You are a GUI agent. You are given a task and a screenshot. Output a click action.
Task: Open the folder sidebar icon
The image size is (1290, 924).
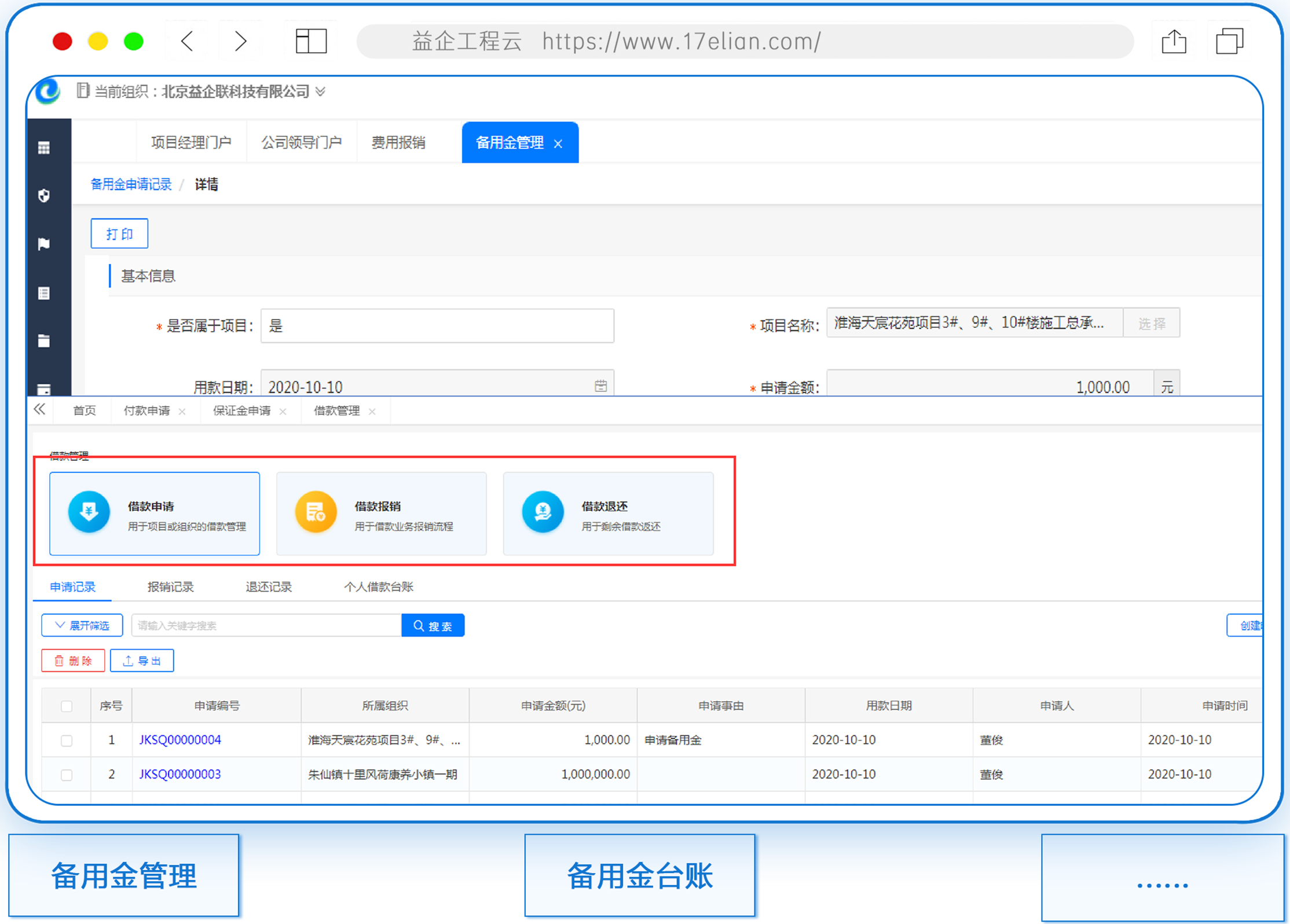(44, 340)
